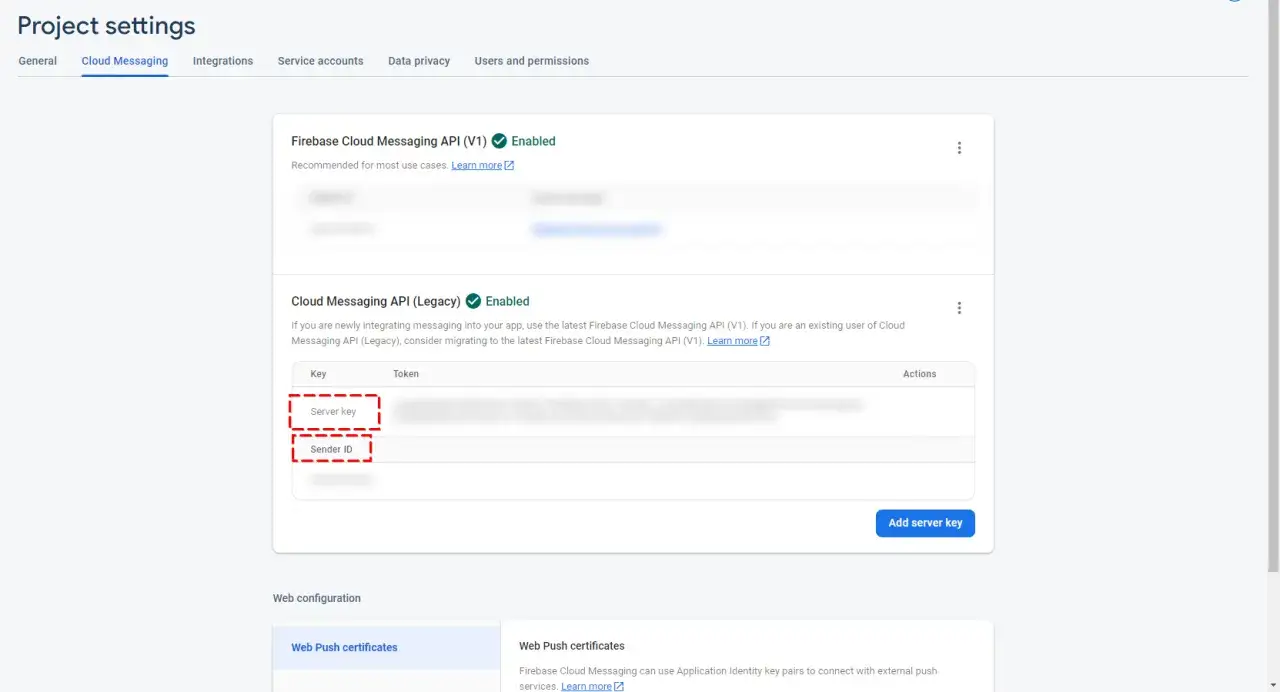Open options menu for Firebase Cloud Messaging API (V1)

click(959, 148)
